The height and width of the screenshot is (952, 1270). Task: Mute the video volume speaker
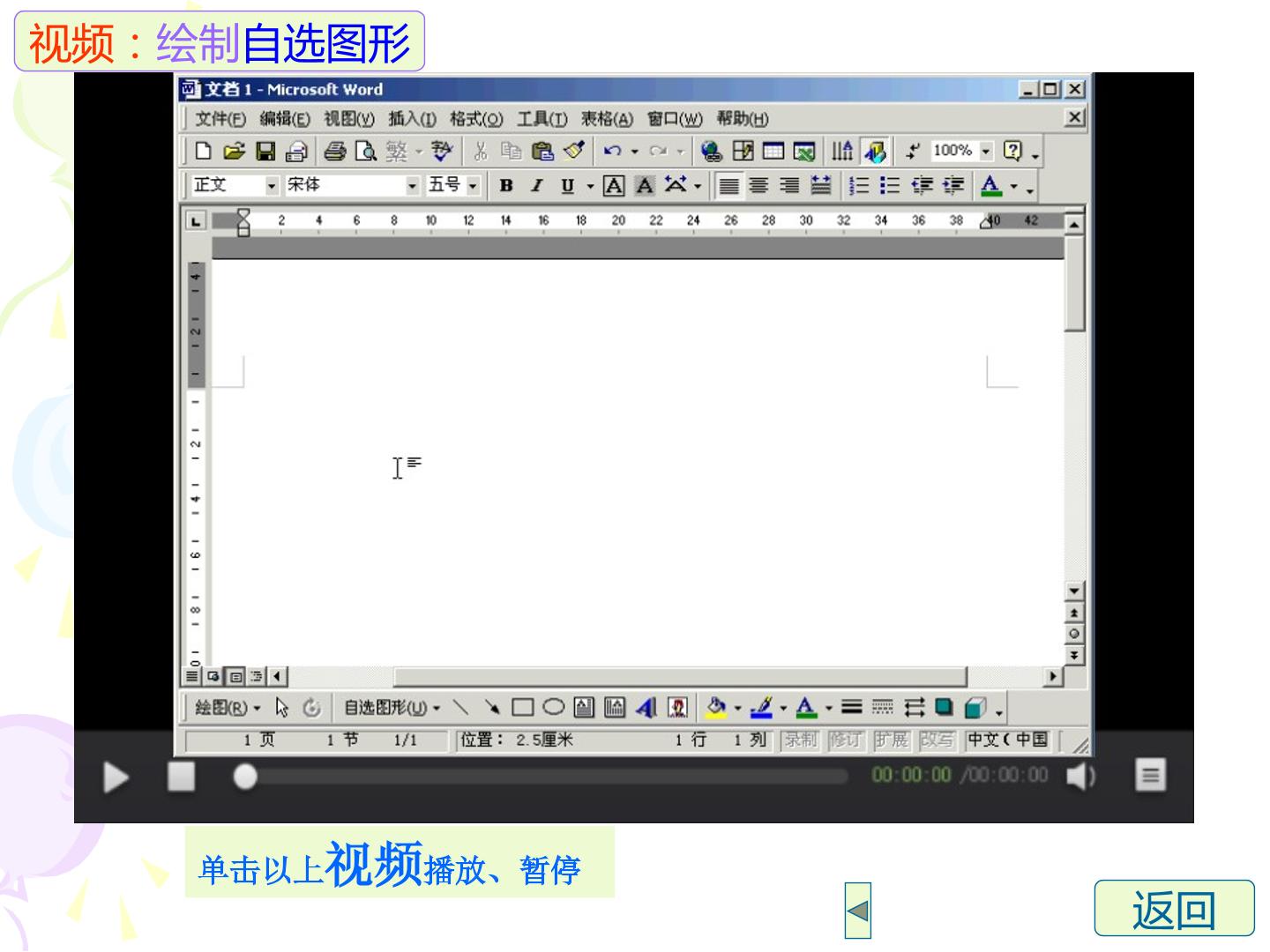point(1080,776)
